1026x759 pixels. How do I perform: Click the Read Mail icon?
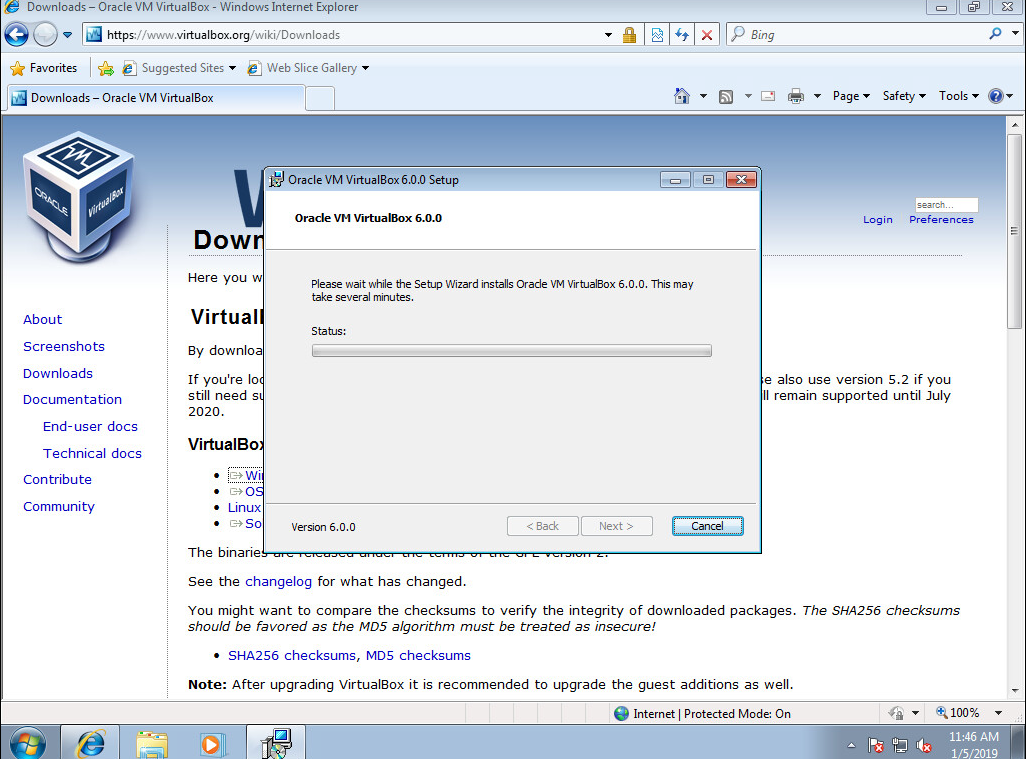click(x=768, y=96)
